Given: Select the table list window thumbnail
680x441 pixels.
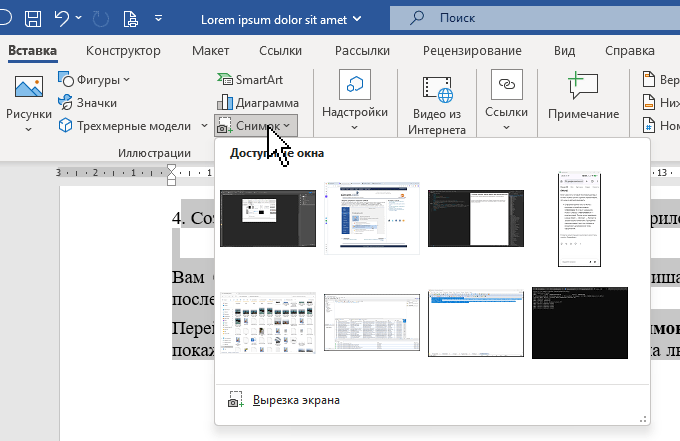Looking at the screenshot, I should click(372, 323).
